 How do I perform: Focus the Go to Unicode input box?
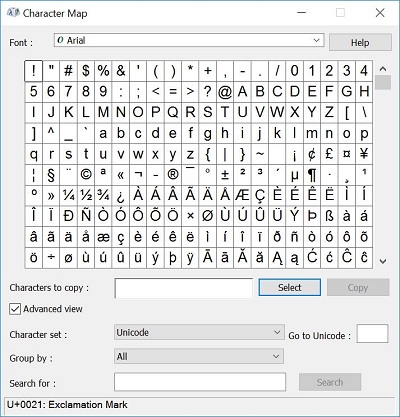pyautogui.click(x=372, y=334)
